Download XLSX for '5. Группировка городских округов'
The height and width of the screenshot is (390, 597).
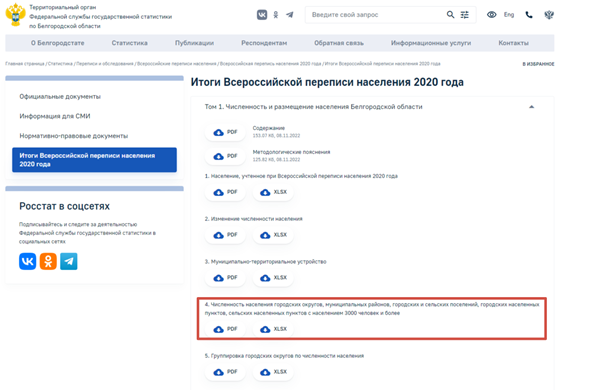pos(273,372)
